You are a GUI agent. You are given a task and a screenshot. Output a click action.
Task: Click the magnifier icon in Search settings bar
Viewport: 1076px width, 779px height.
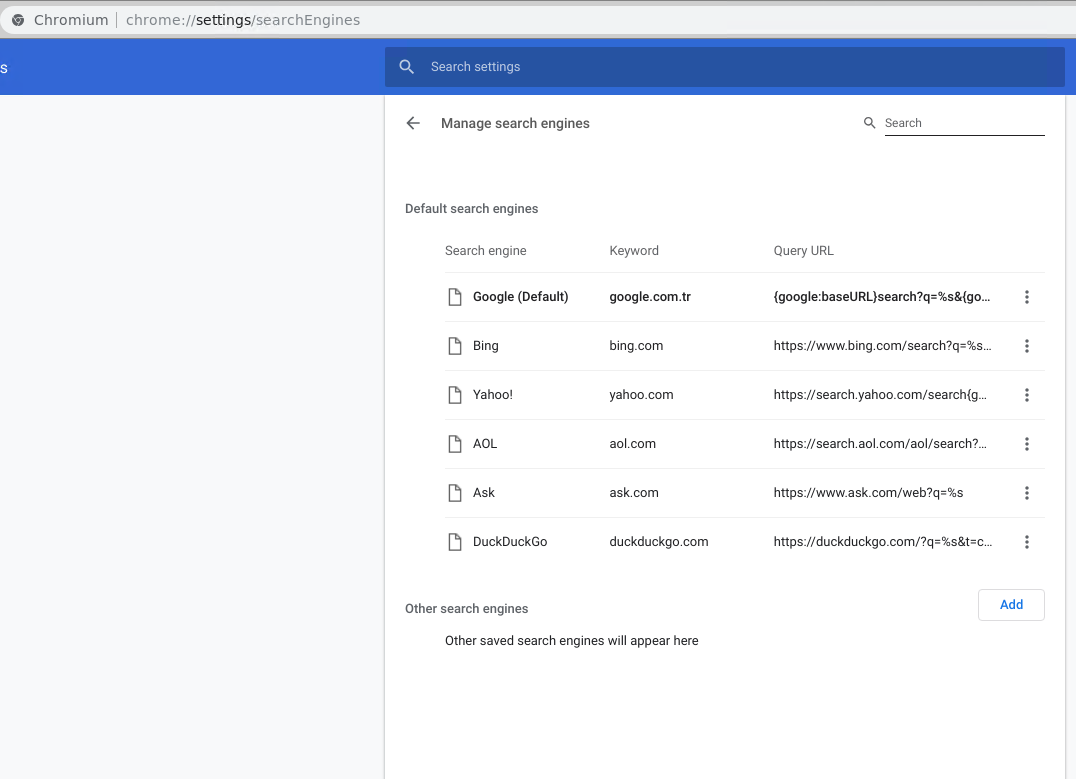click(406, 67)
